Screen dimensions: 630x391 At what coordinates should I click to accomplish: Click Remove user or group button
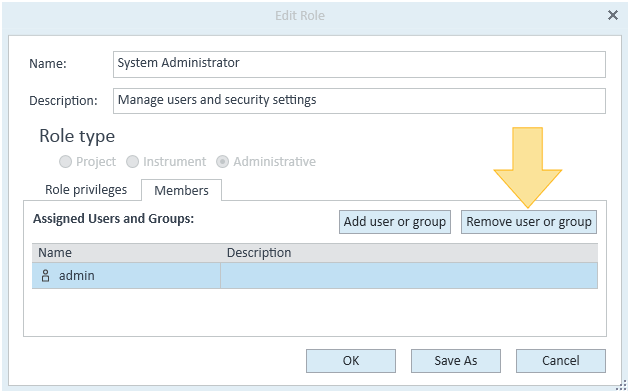[529, 222]
